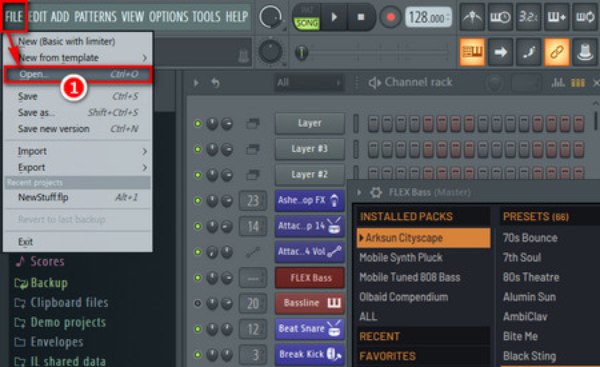
Task: Open the ADD menu
Action: point(60,16)
